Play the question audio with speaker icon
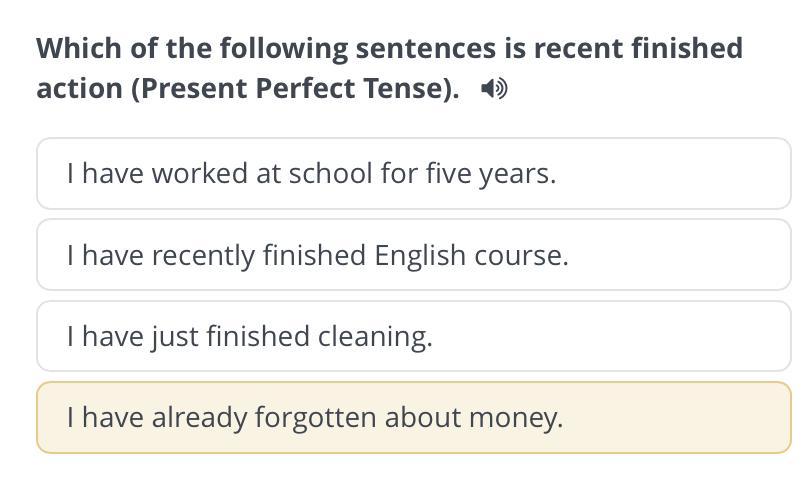806x500 pixels. (494, 89)
